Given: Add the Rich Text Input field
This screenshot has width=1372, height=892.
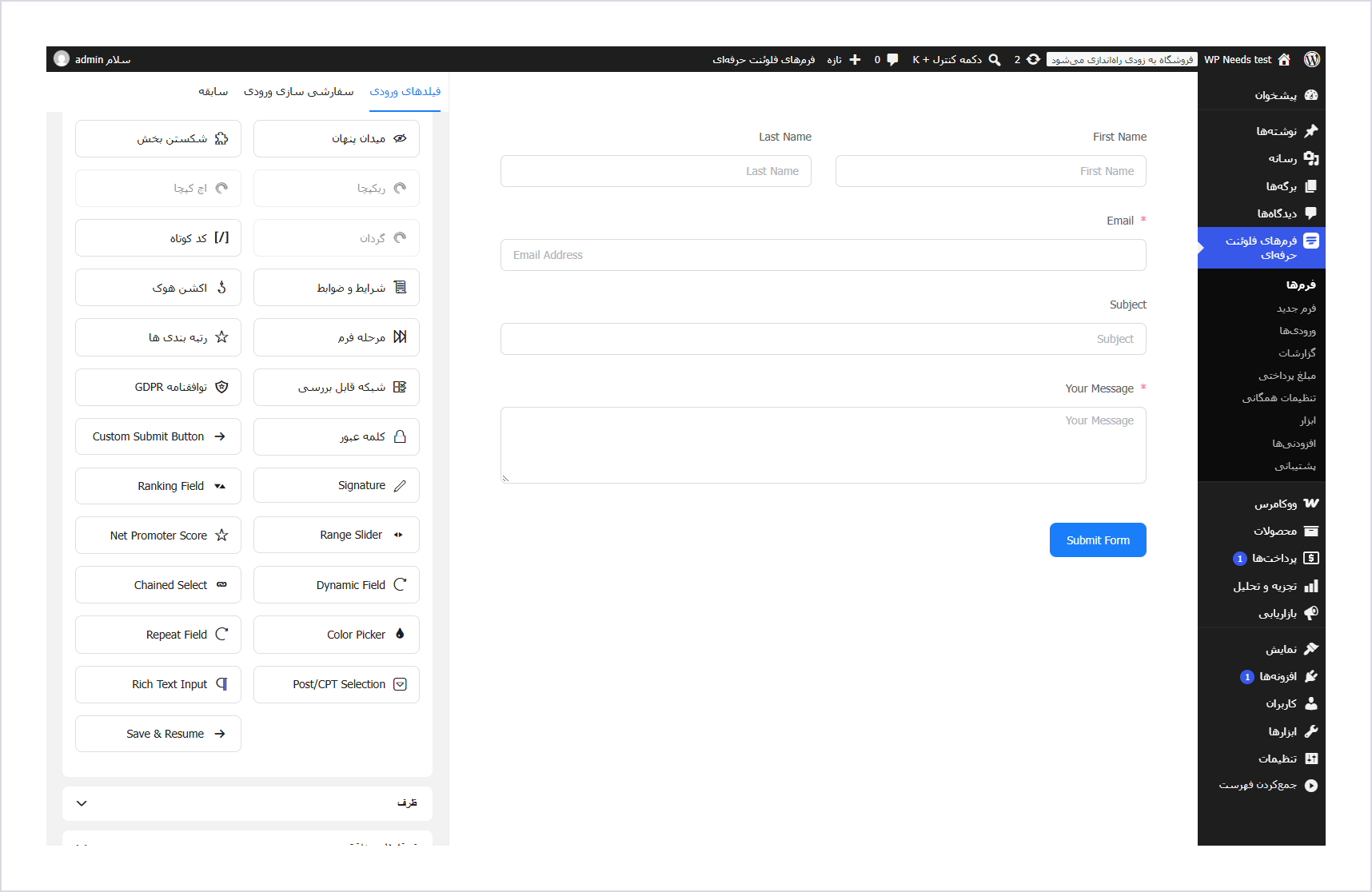Looking at the screenshot, I should pyautogui.click(x=158, y=684).
